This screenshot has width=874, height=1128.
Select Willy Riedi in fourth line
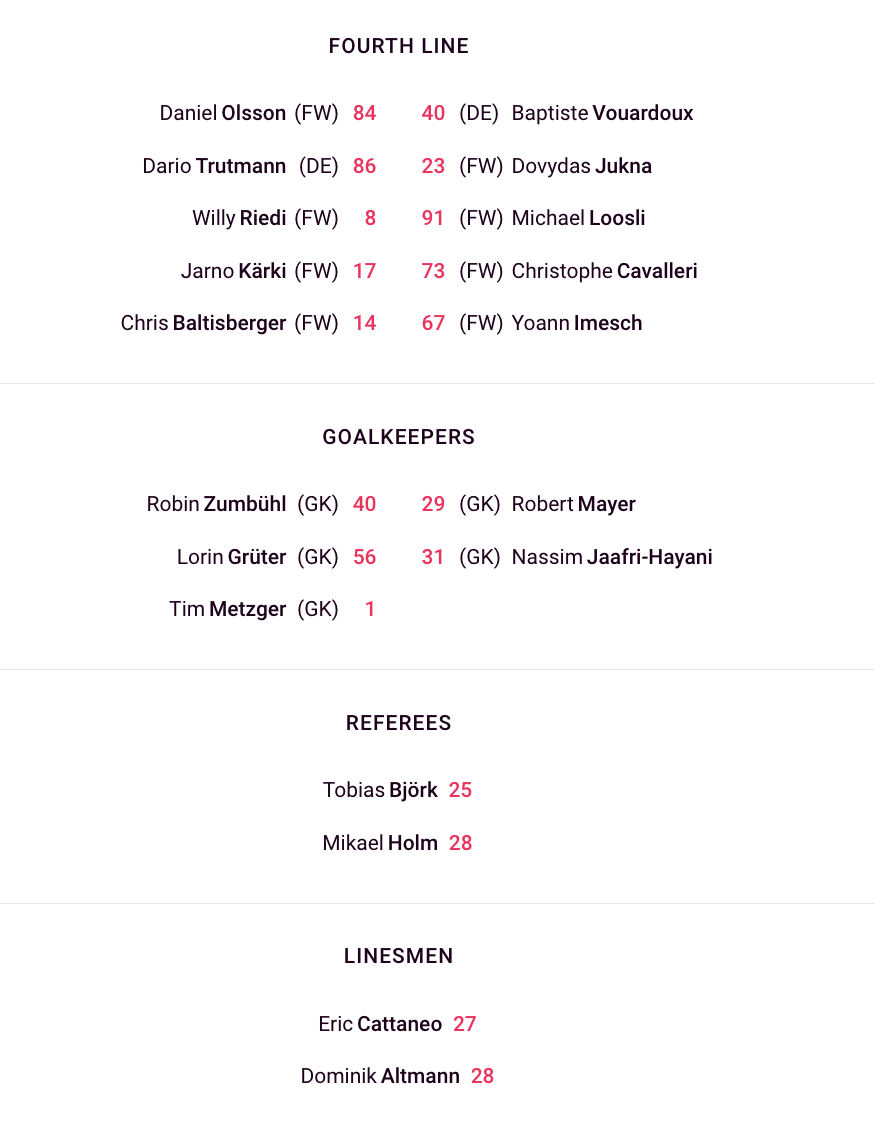point(239,218)
